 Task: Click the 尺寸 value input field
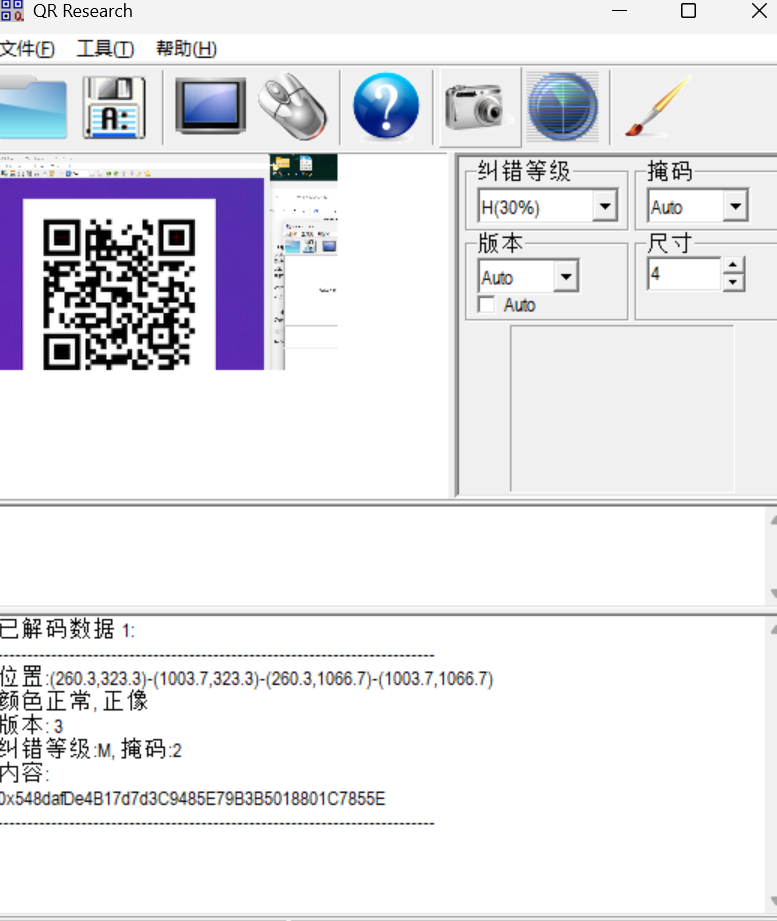pos(684,274)
